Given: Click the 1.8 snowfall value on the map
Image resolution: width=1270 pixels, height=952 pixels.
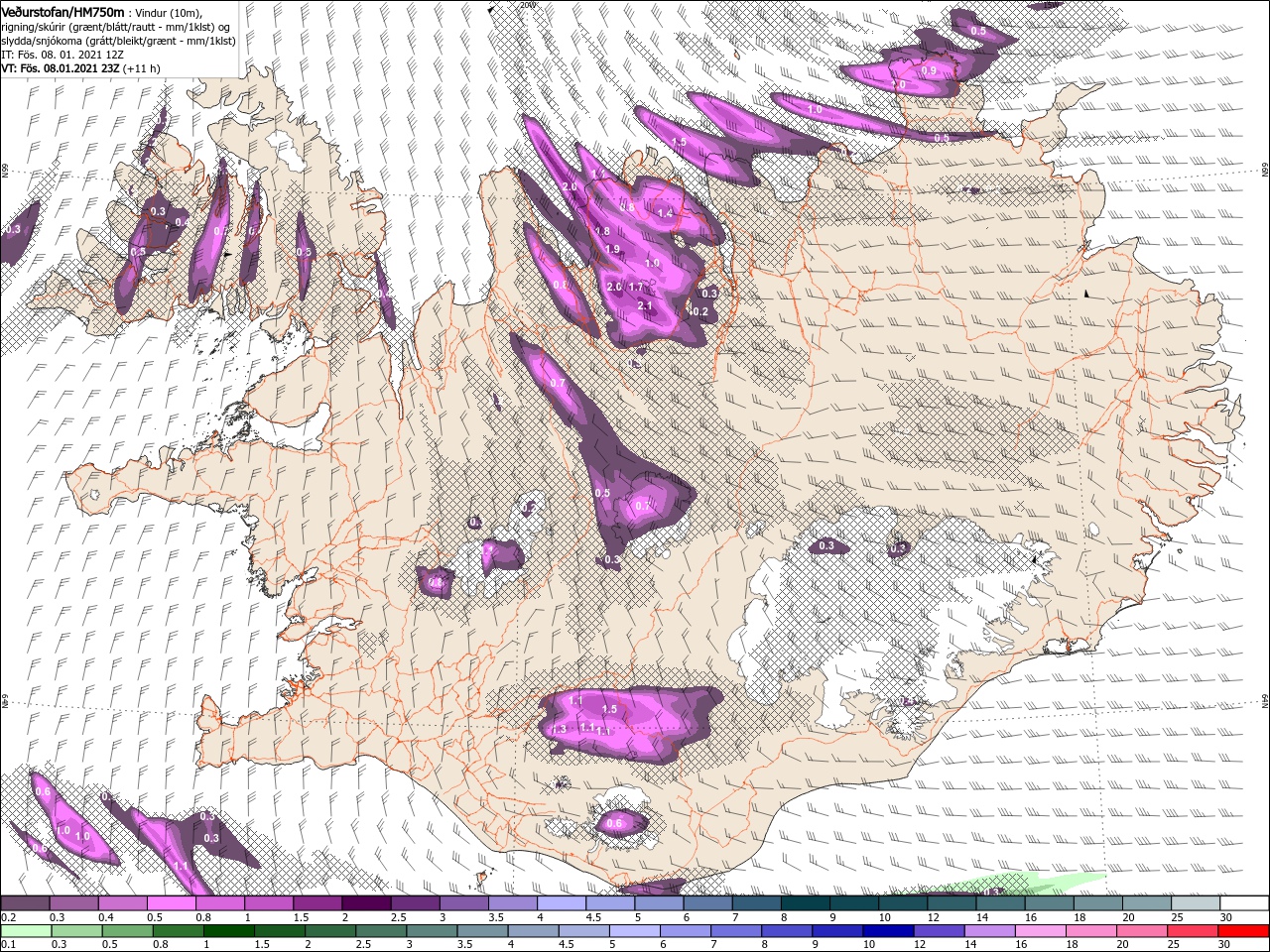Looking at the screenshot, I should (602, 231).
